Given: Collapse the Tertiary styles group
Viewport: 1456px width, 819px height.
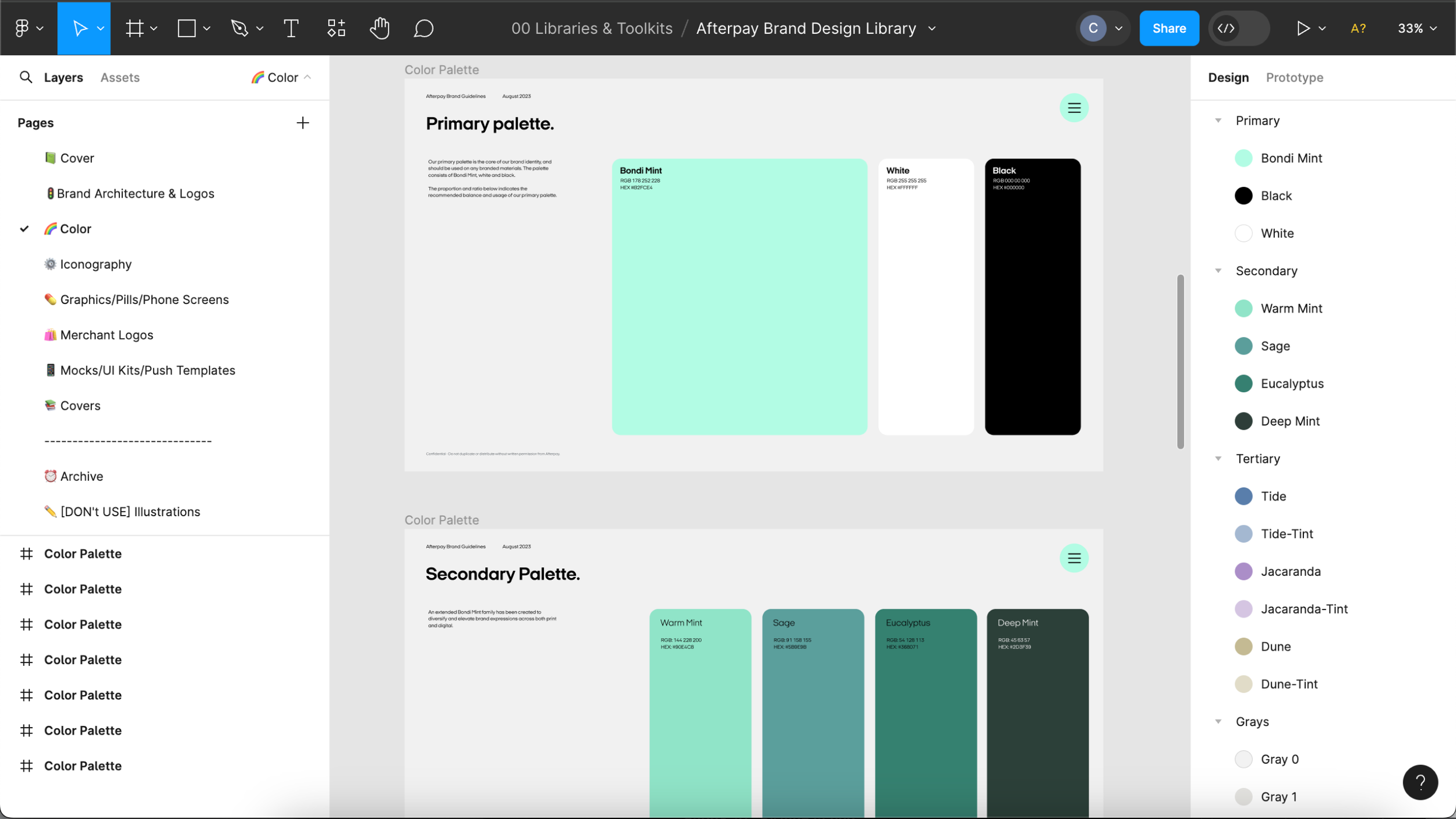Looking at the screenshot, I should (1217, 459).
